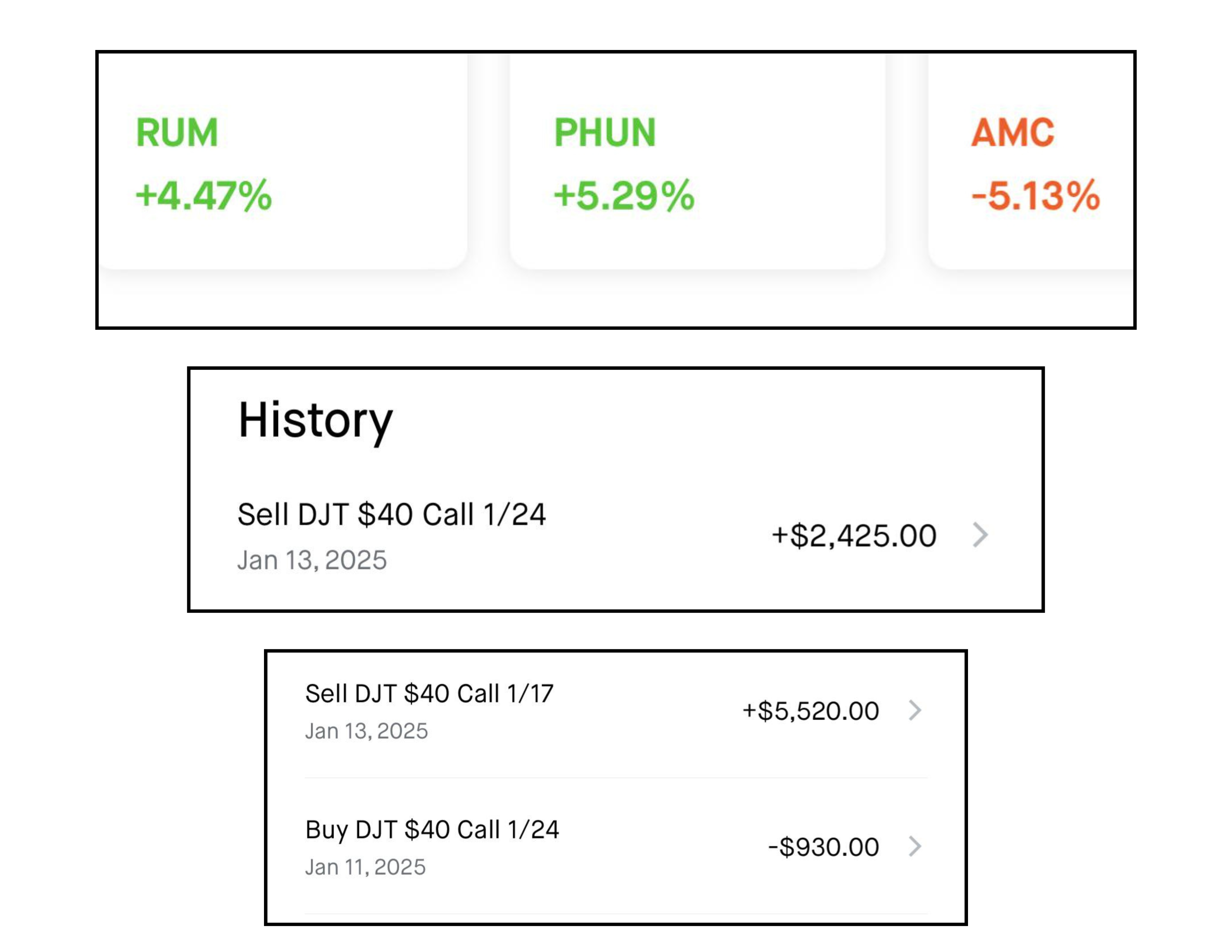
Task: Open the PHUN stock card
Action: 697,161
